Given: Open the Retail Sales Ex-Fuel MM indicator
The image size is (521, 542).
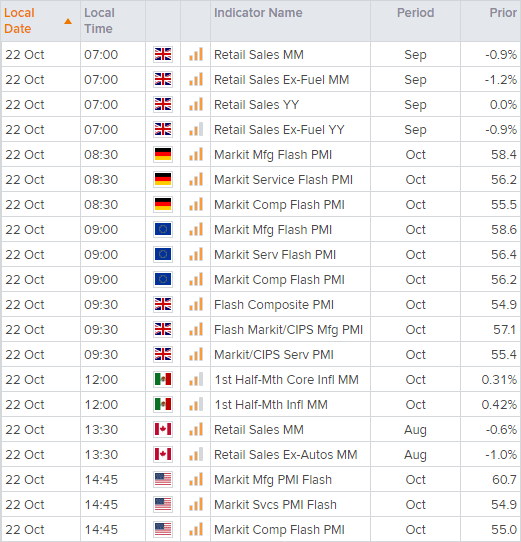Looking at the screenshot, I should (x=281, y=80).
